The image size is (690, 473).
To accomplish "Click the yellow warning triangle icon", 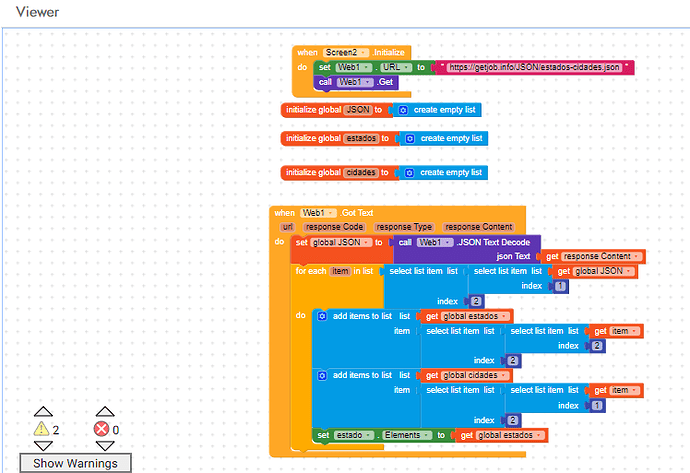I will tap(41, 429).
